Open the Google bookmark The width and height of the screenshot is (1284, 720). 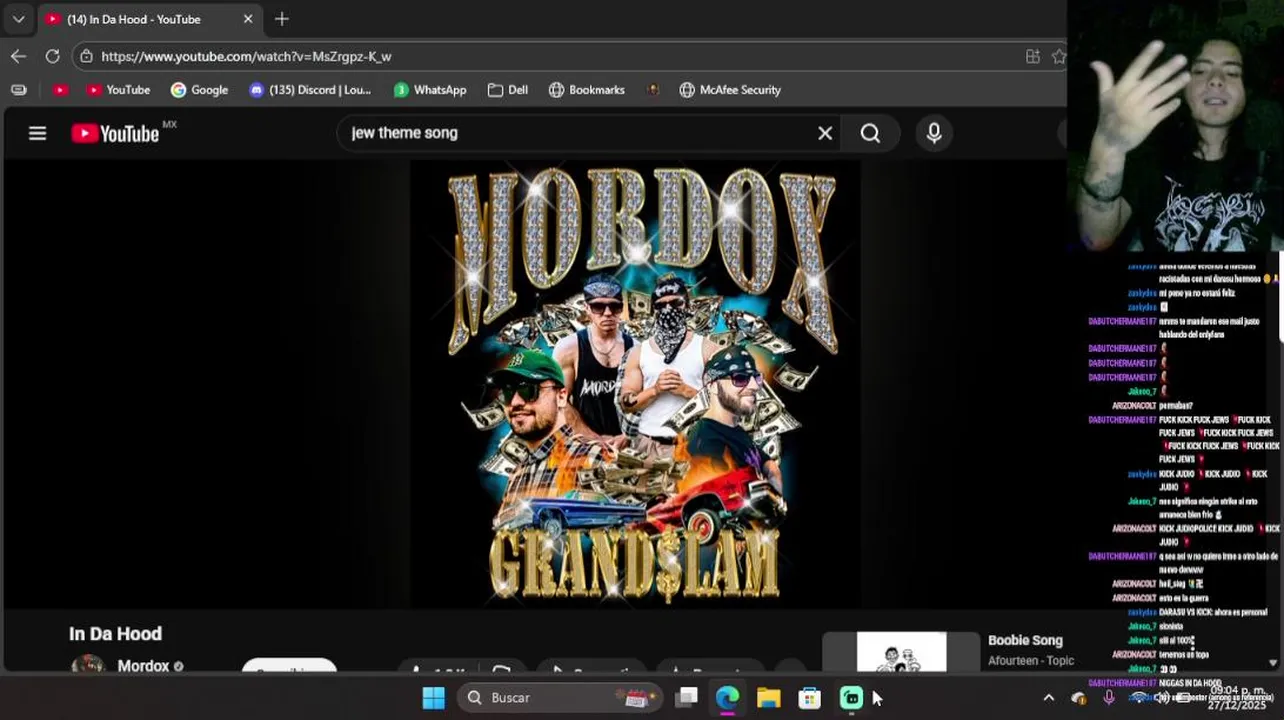pyautogui.click(x=199, y=90)
